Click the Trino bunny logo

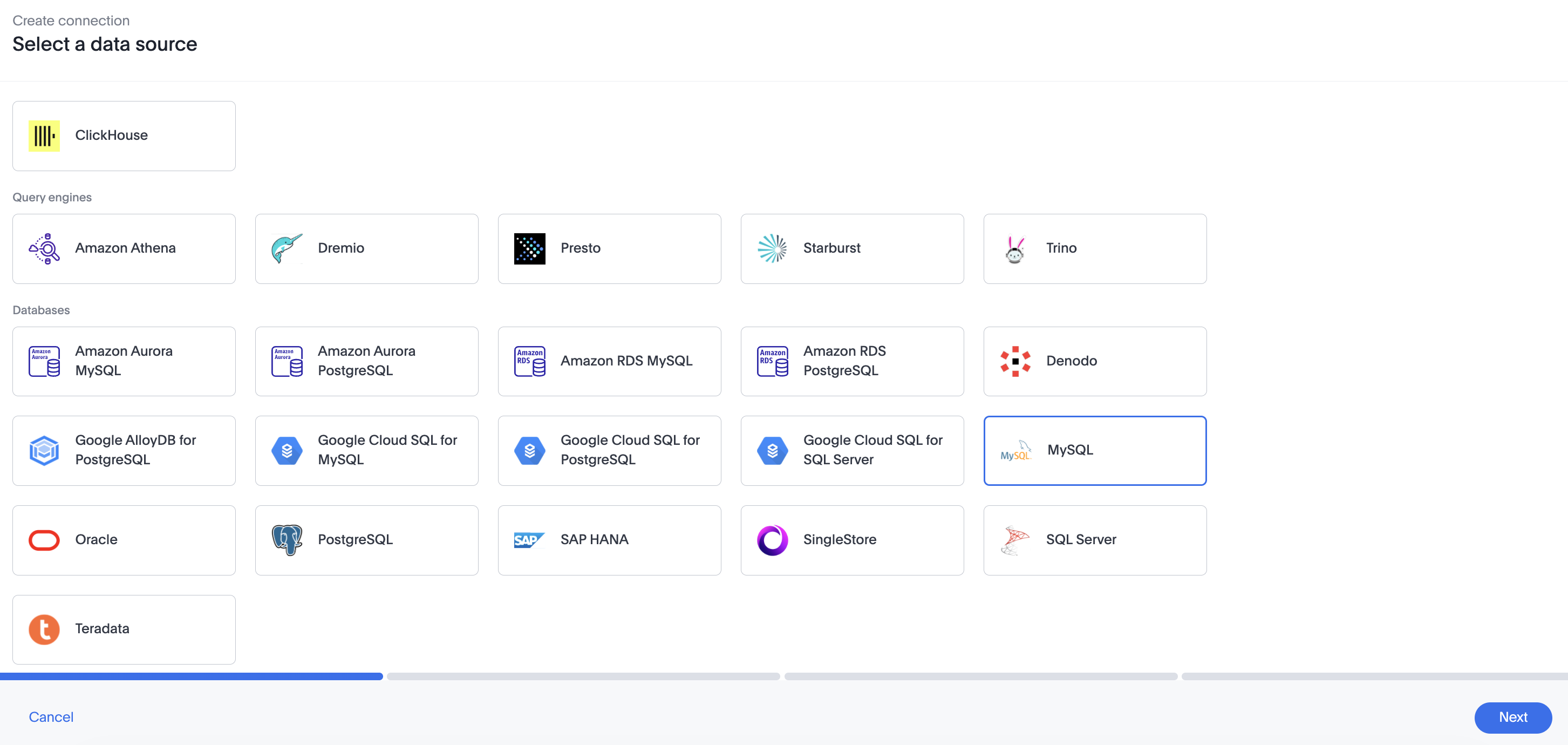point(1015,248)
